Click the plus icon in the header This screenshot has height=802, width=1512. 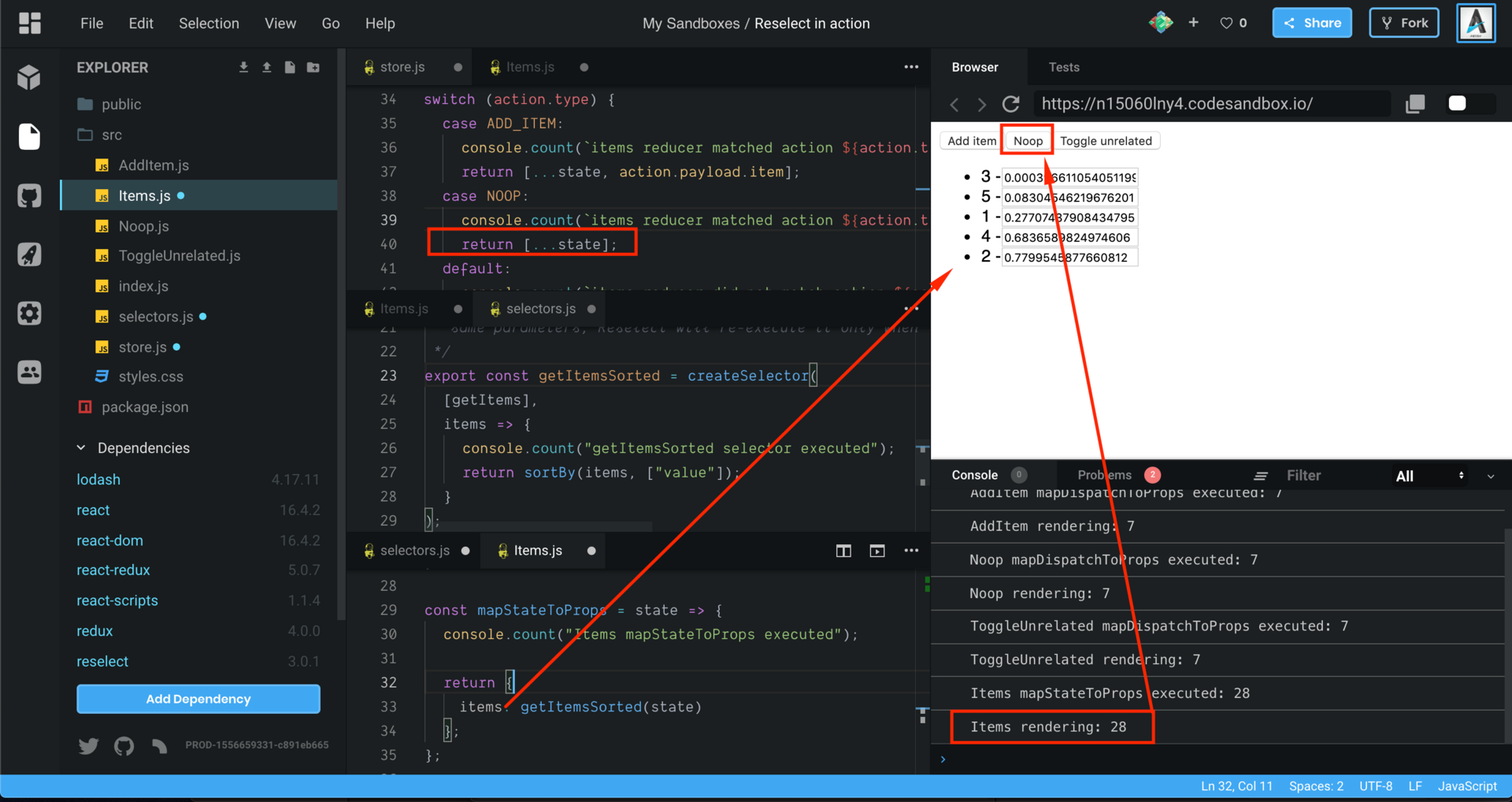(1194, 23)
